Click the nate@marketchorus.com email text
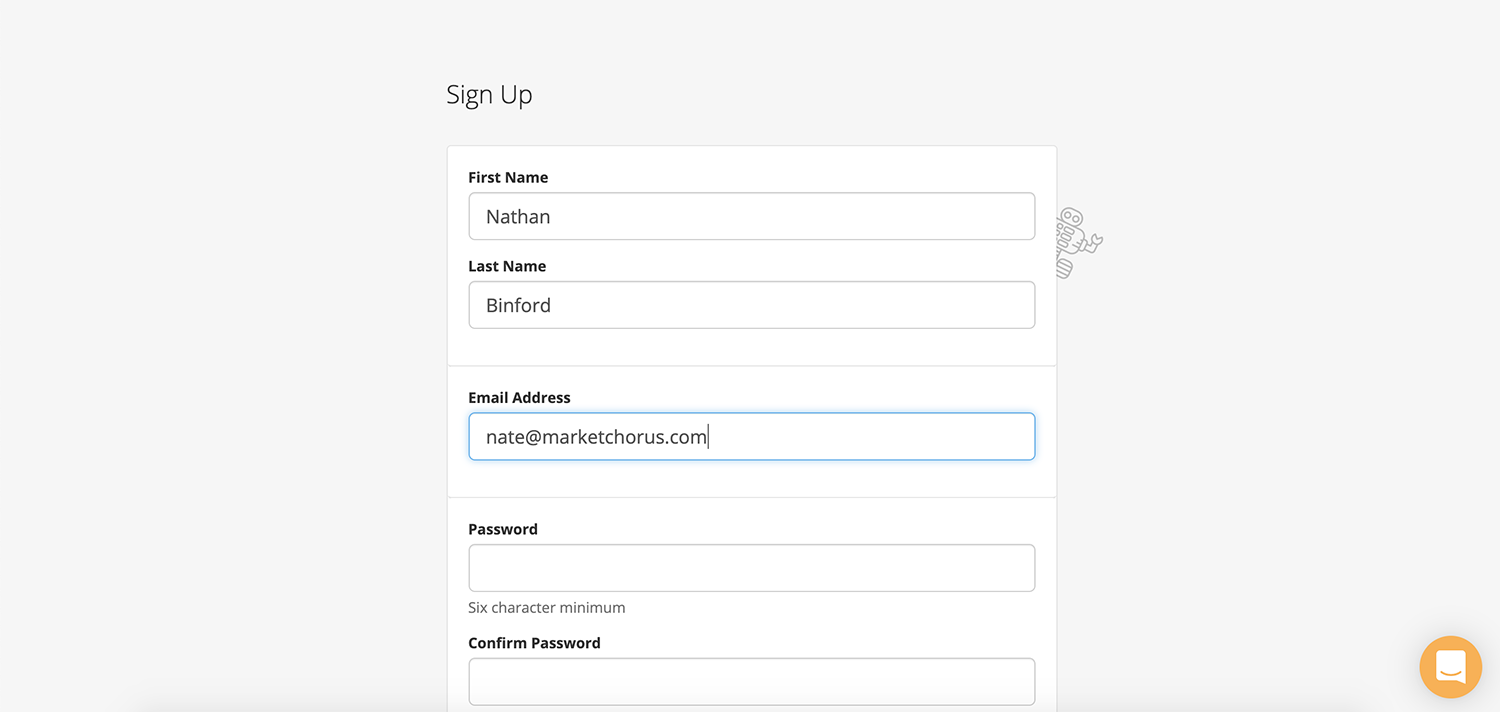Image resolution: width=1500 pixels, height=712 pixels. tap(597, 437)
